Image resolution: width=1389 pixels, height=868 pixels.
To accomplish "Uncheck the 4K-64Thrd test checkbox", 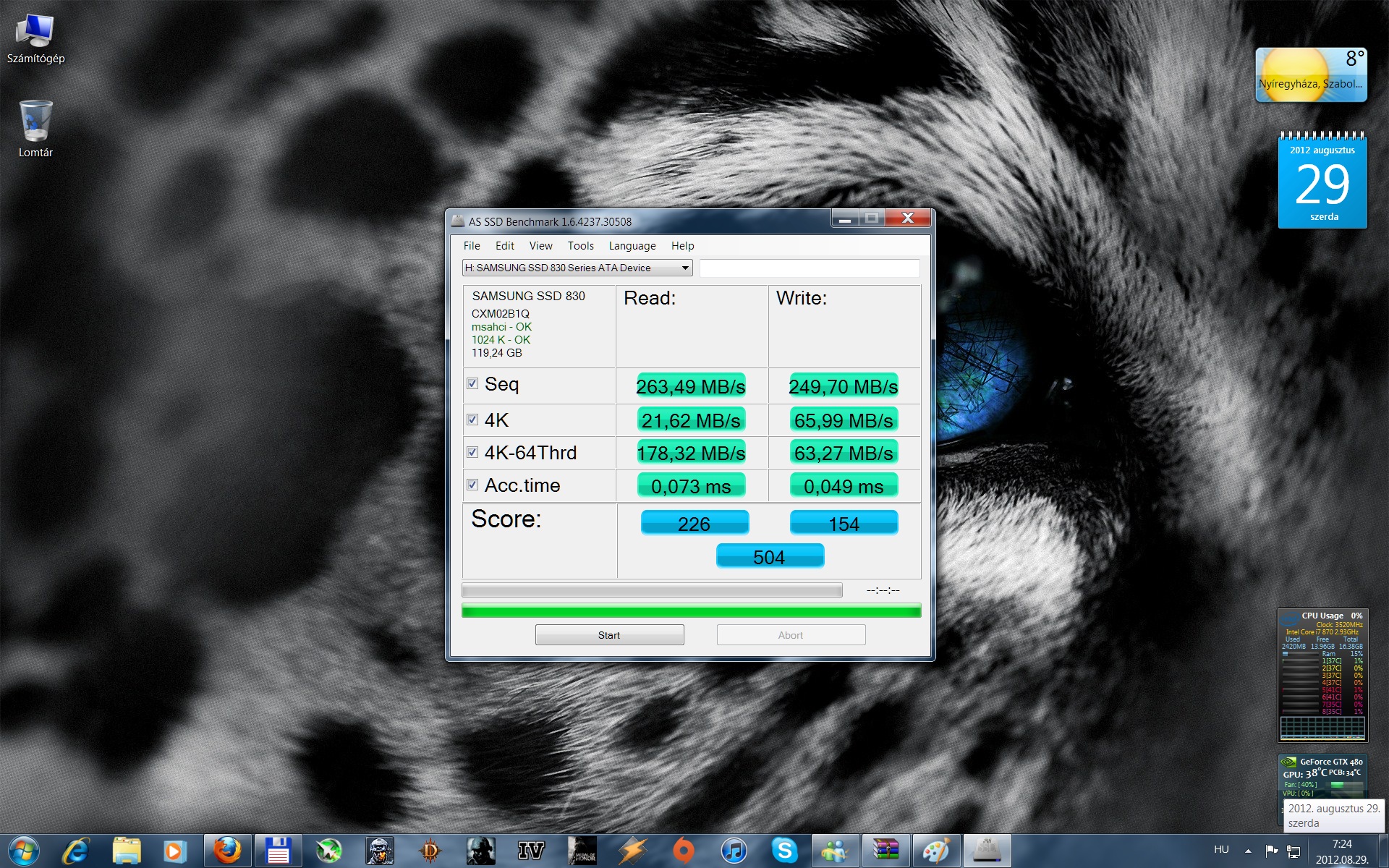I will click(472, 452).
